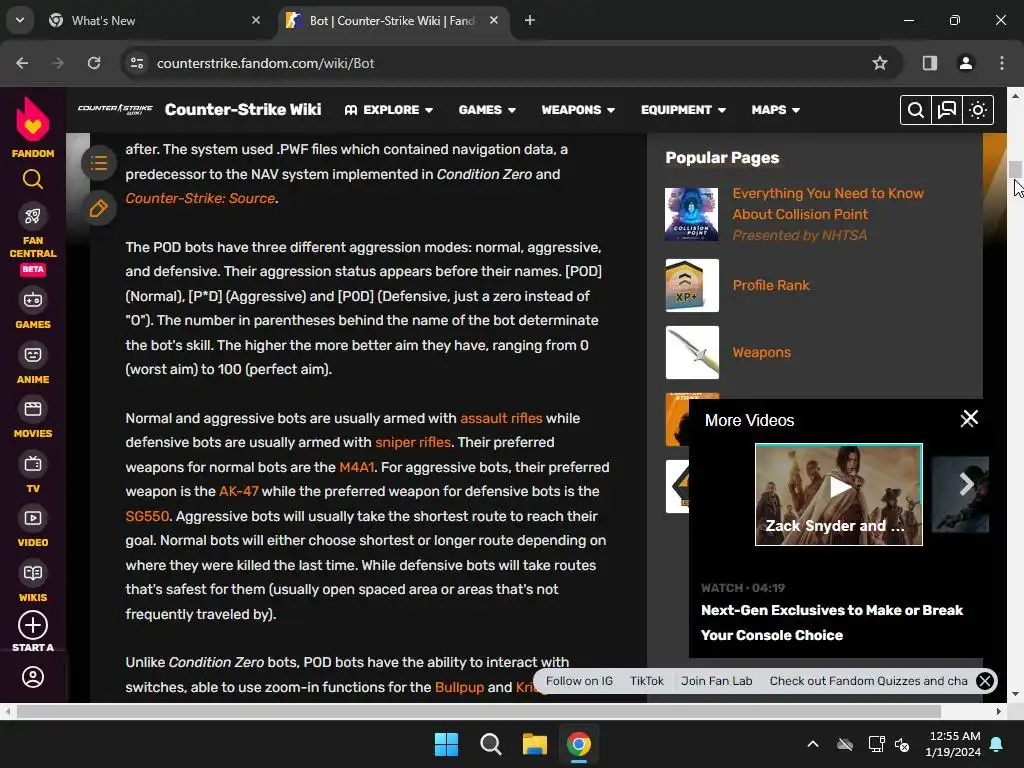Open the Wikis book icon
The image size is (1024, 768).
coord(33,573)
